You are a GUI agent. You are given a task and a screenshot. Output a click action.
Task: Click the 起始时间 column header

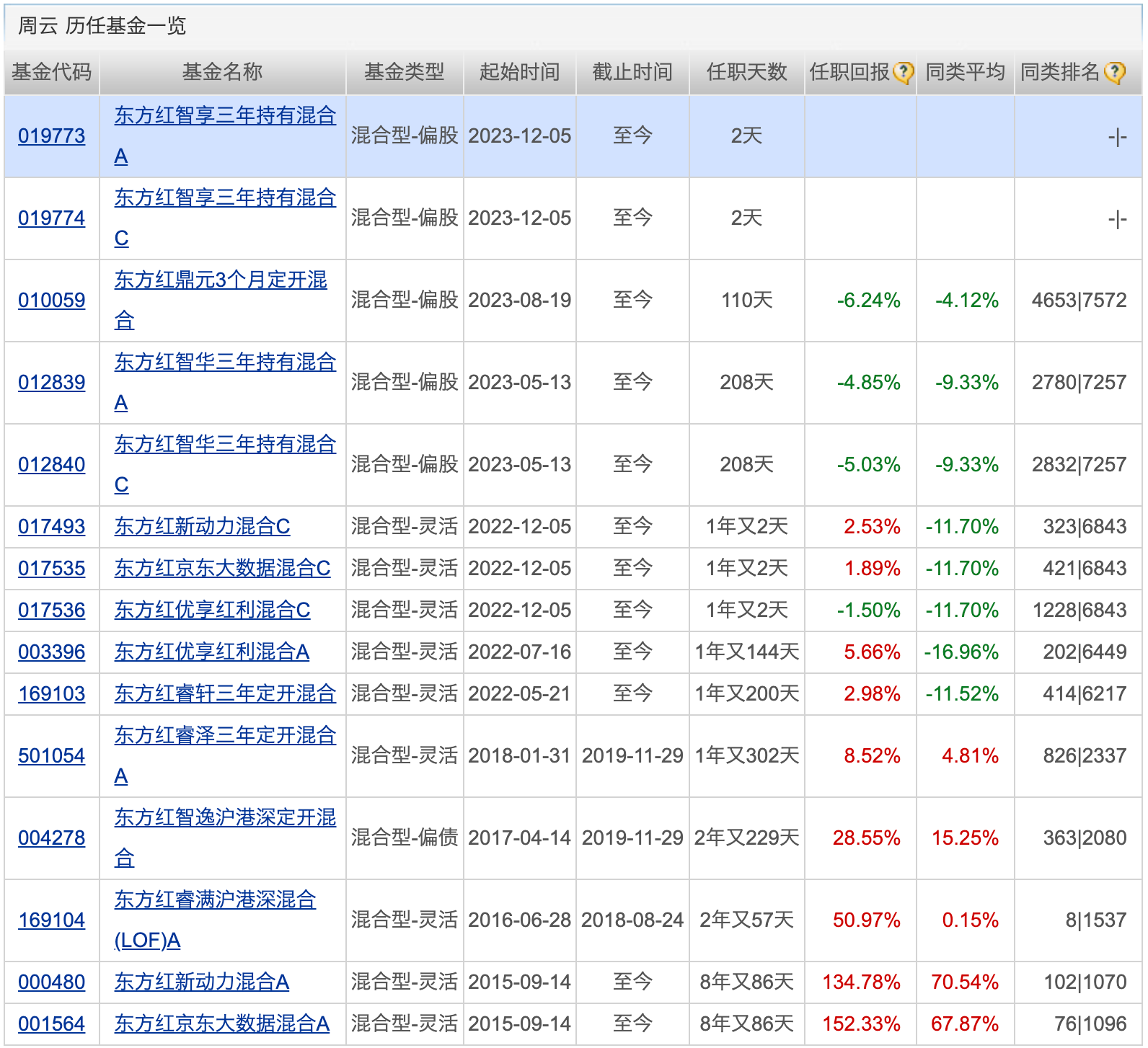(x=519, y=72)
